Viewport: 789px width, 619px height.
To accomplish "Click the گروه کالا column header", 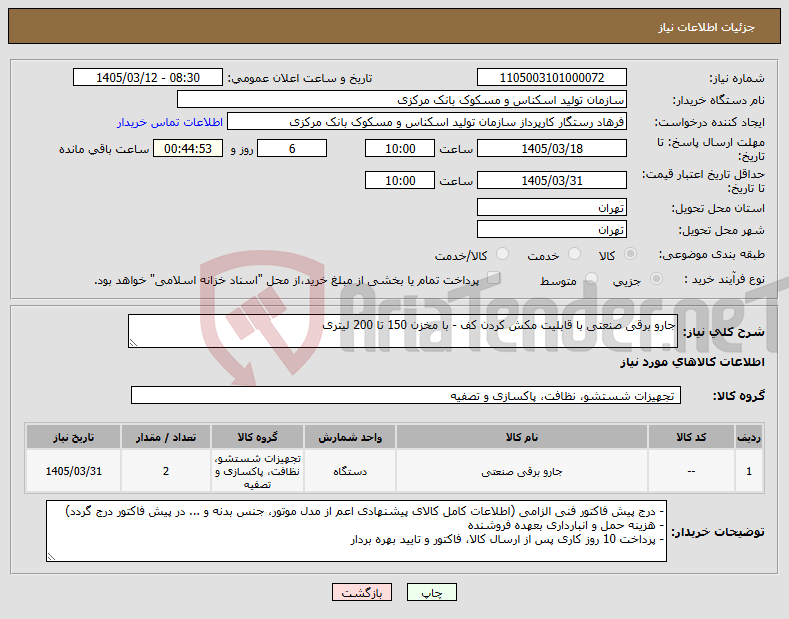I will coord(257,437).
